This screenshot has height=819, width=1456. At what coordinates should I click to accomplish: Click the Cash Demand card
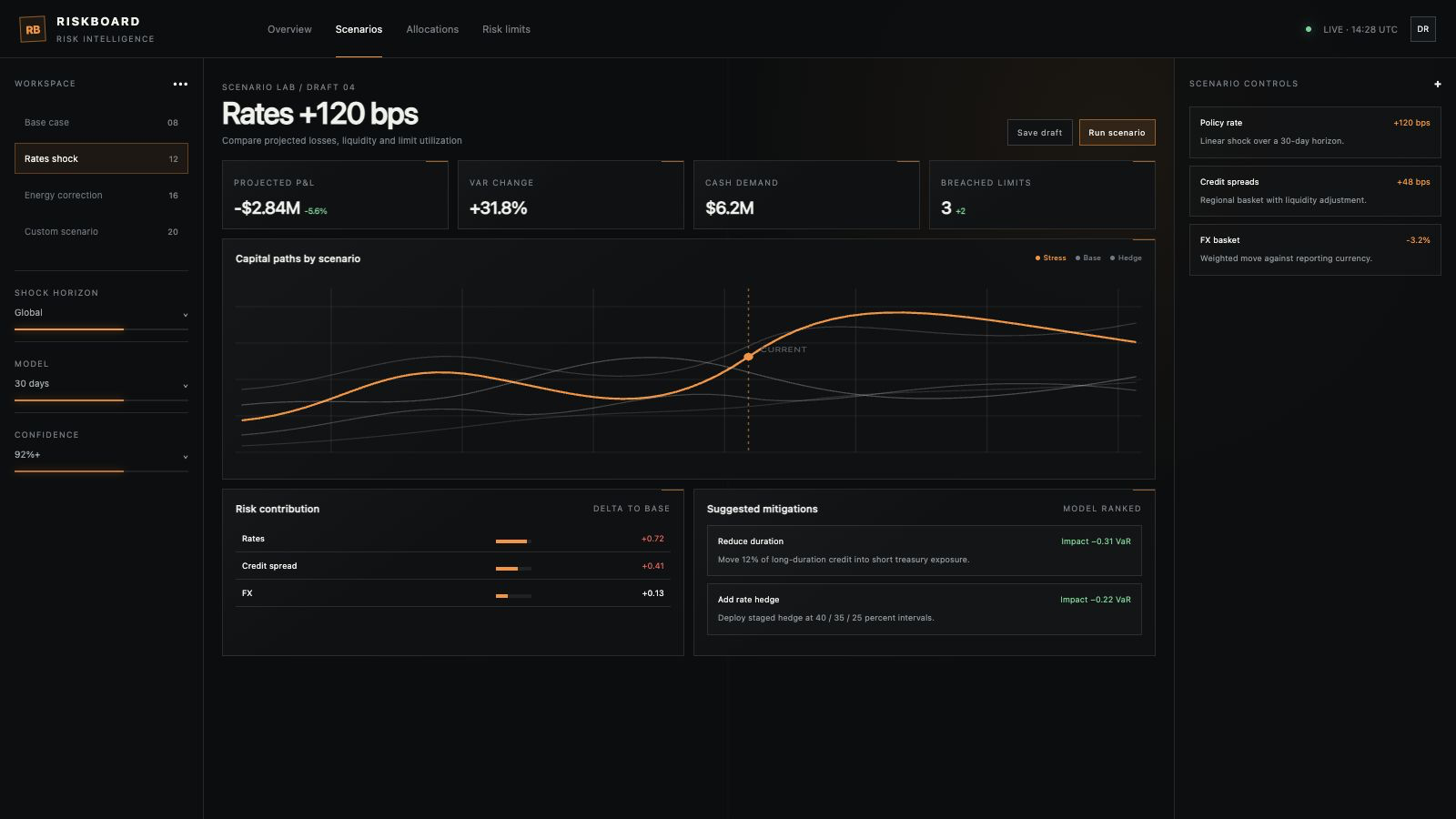pyautogui.click(x=806, y=195)
